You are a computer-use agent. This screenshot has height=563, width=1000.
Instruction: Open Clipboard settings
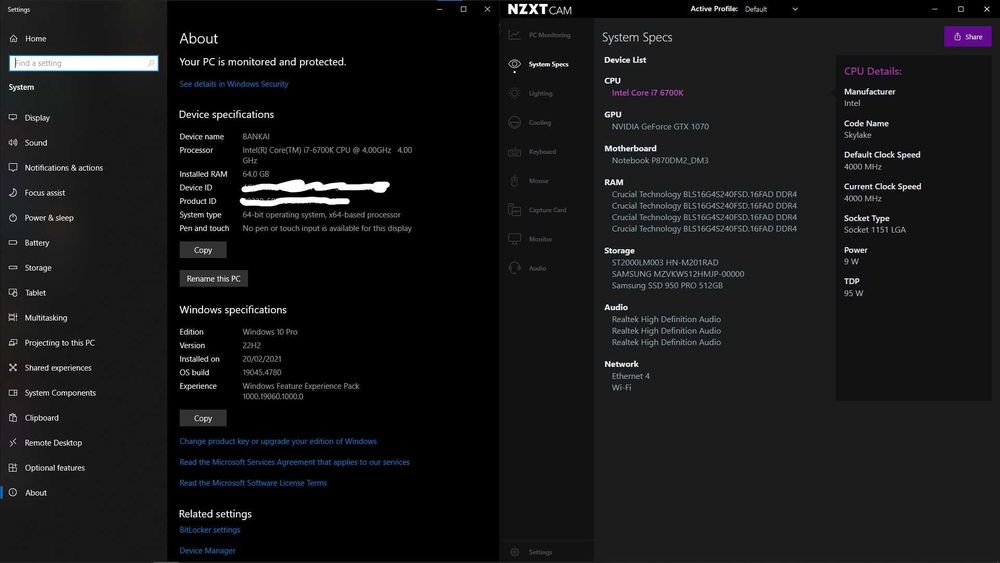(41, 418)
